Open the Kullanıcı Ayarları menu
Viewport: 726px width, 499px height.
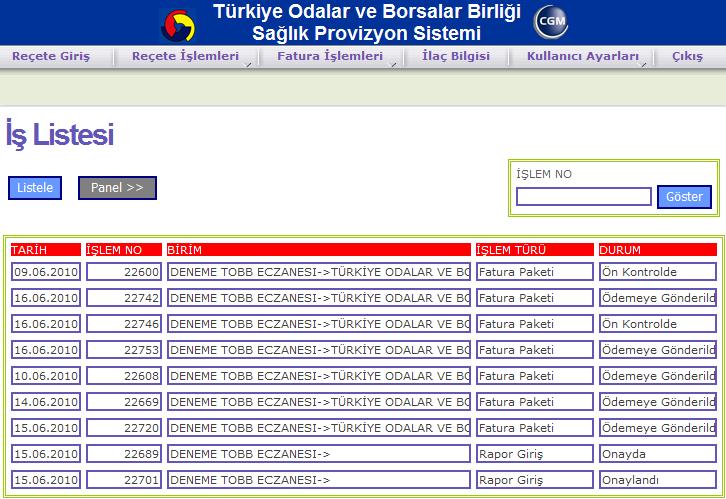(582, 56)
